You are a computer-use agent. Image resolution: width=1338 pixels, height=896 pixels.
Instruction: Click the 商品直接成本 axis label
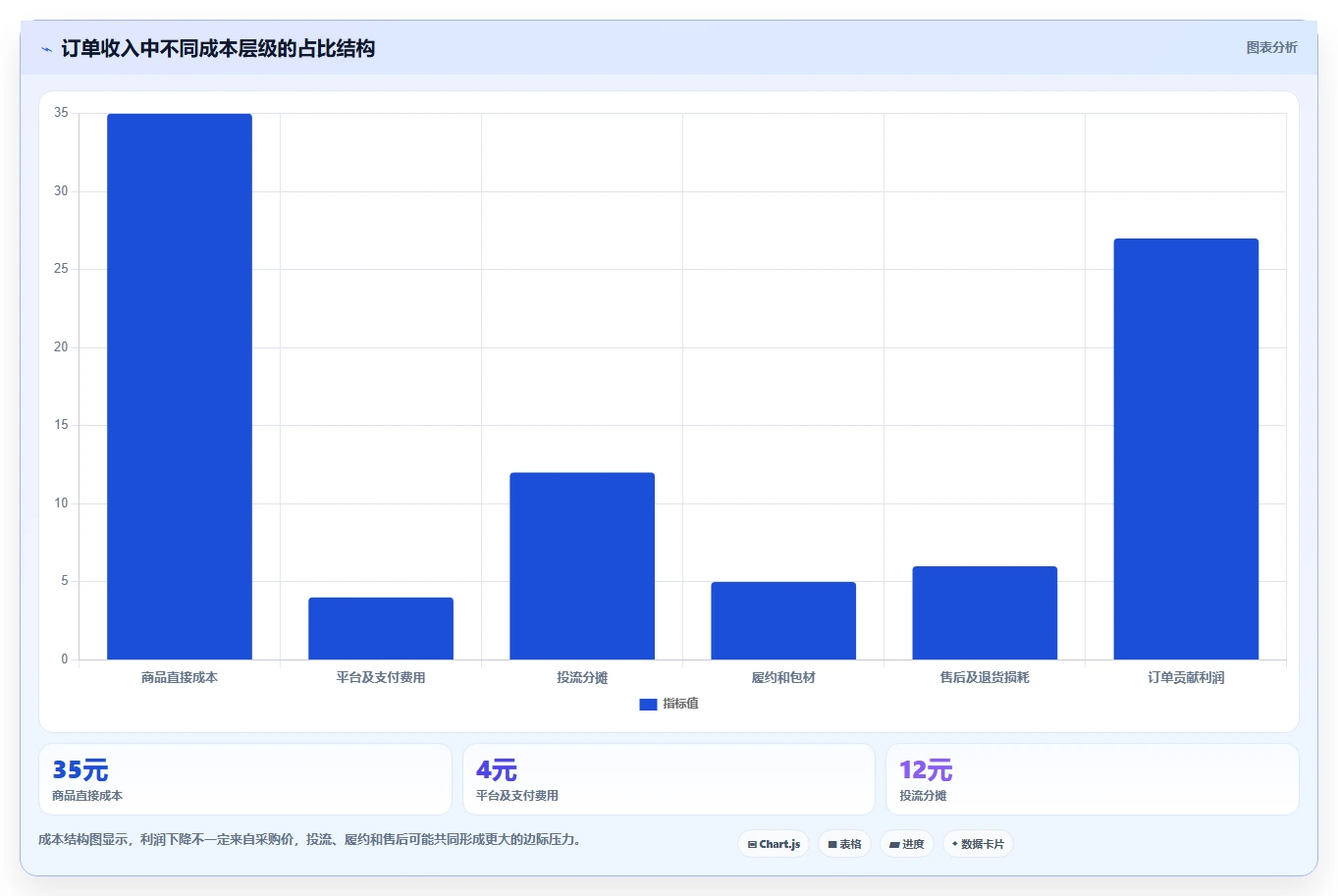point(180,677)
